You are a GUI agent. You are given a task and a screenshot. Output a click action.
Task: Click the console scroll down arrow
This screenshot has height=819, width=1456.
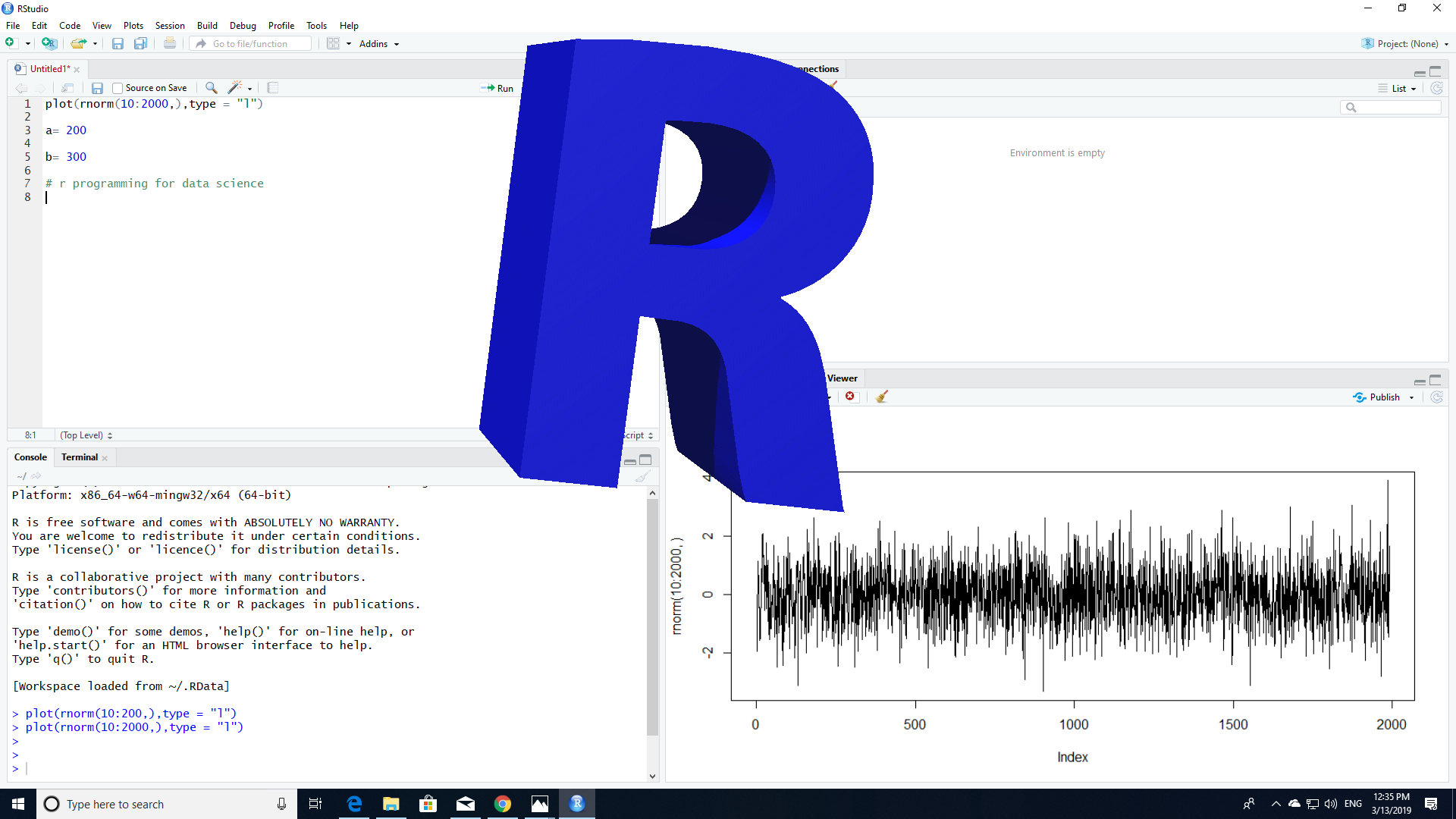tap(652, 776)
